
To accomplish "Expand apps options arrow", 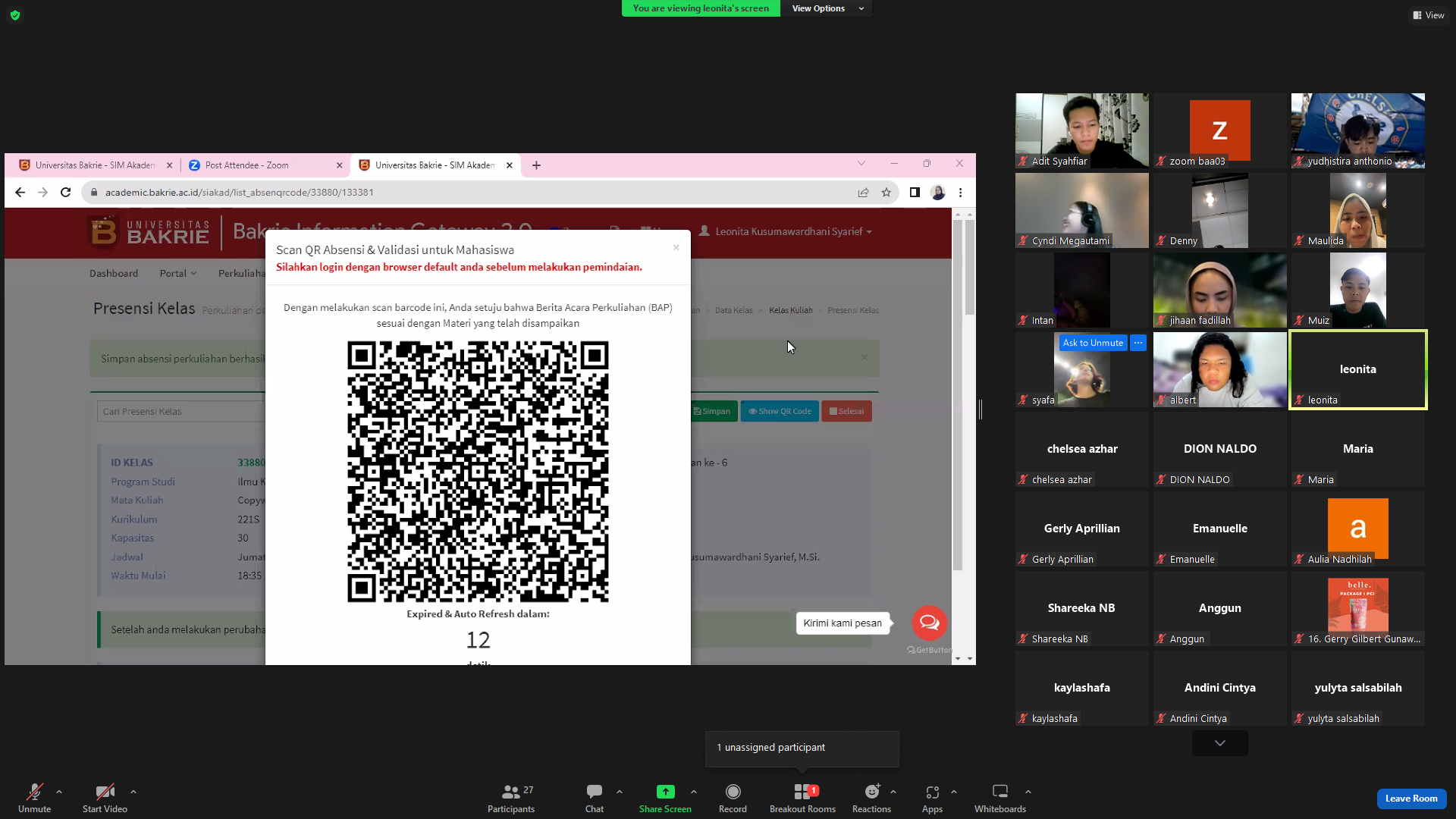I will [954, 792].
